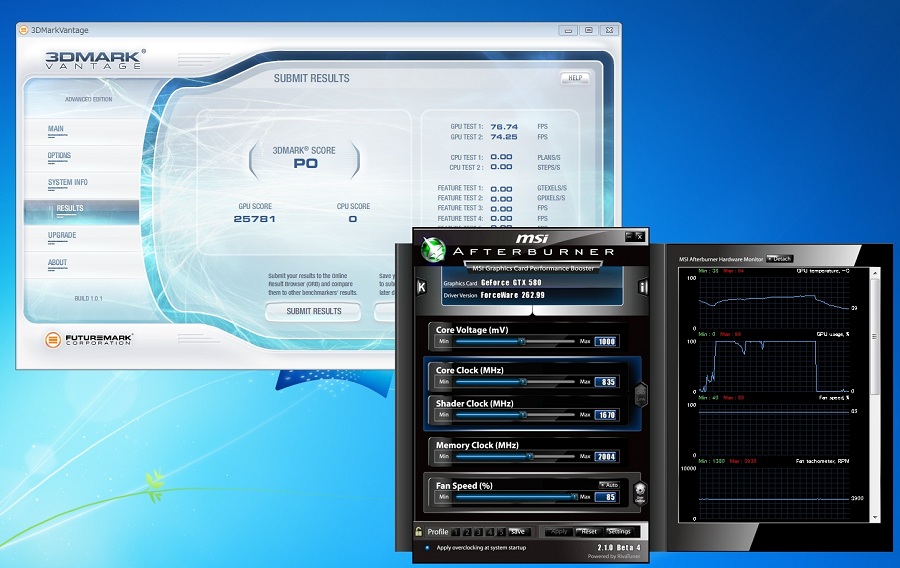
Task: Open the ABOUT tab in 3DMark Vantage
Action: point(57,263)
